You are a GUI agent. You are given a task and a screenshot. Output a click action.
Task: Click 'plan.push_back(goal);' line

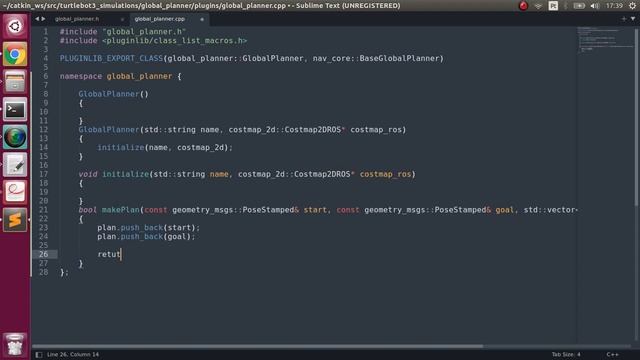pyautogui.click(x=146, y=237)
